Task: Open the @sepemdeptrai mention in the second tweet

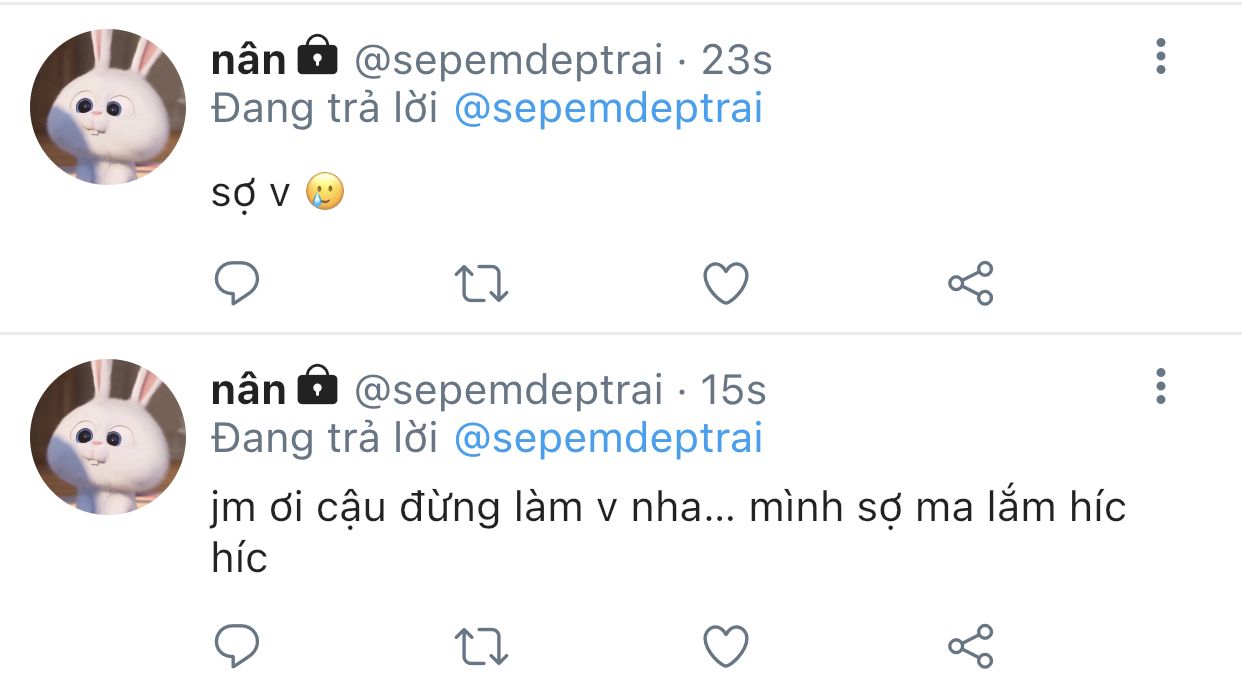Action: pyautogui.click(x=608, y=438)
